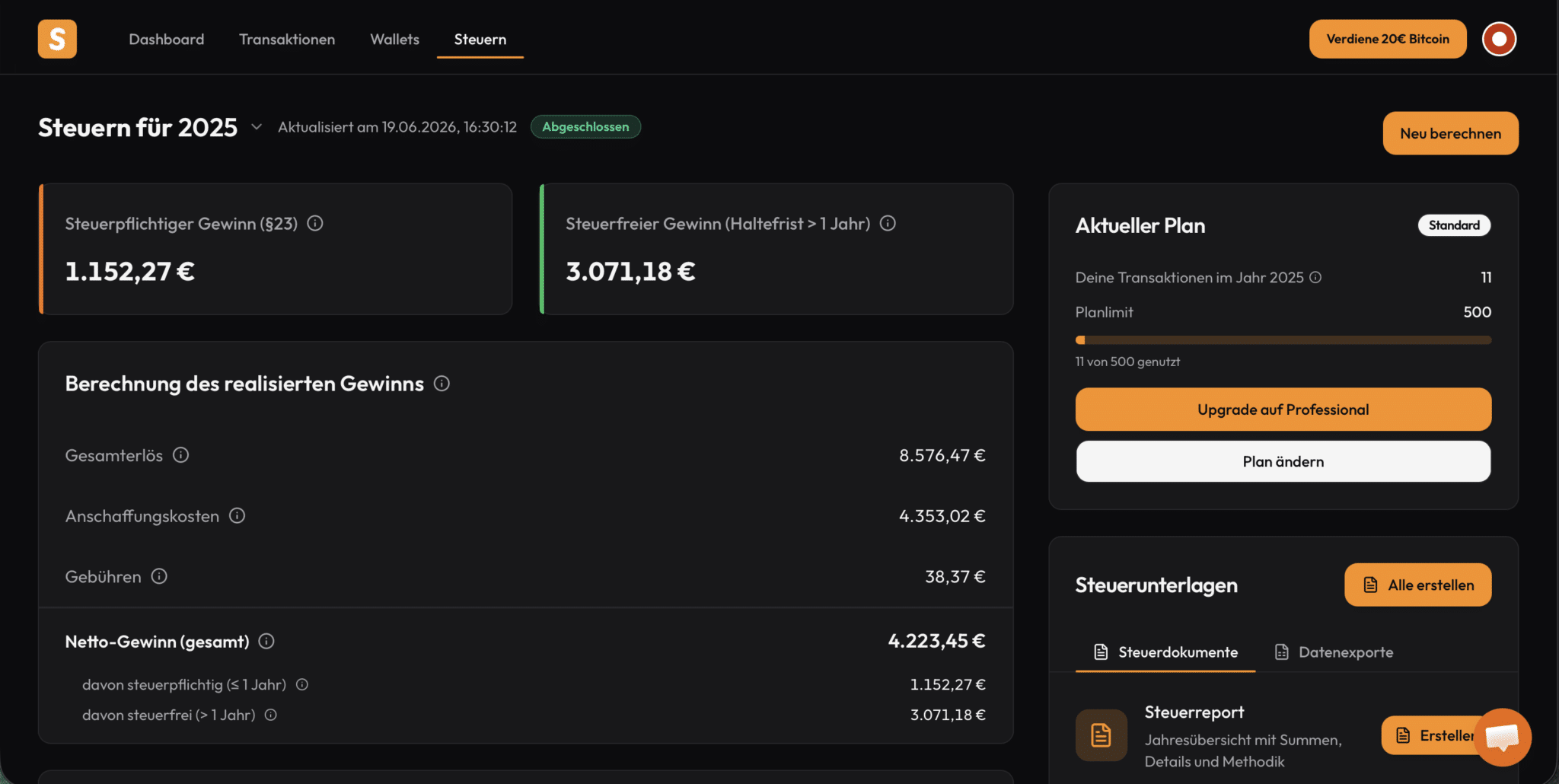Expand the tax year dropdown chevron

(x=257, y=127)
